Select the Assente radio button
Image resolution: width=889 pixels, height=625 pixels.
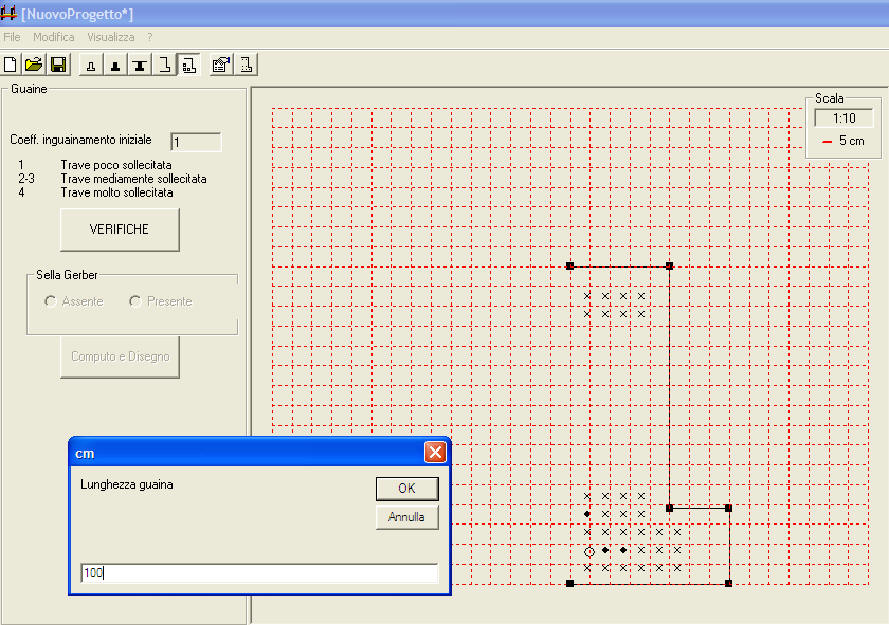51,302
